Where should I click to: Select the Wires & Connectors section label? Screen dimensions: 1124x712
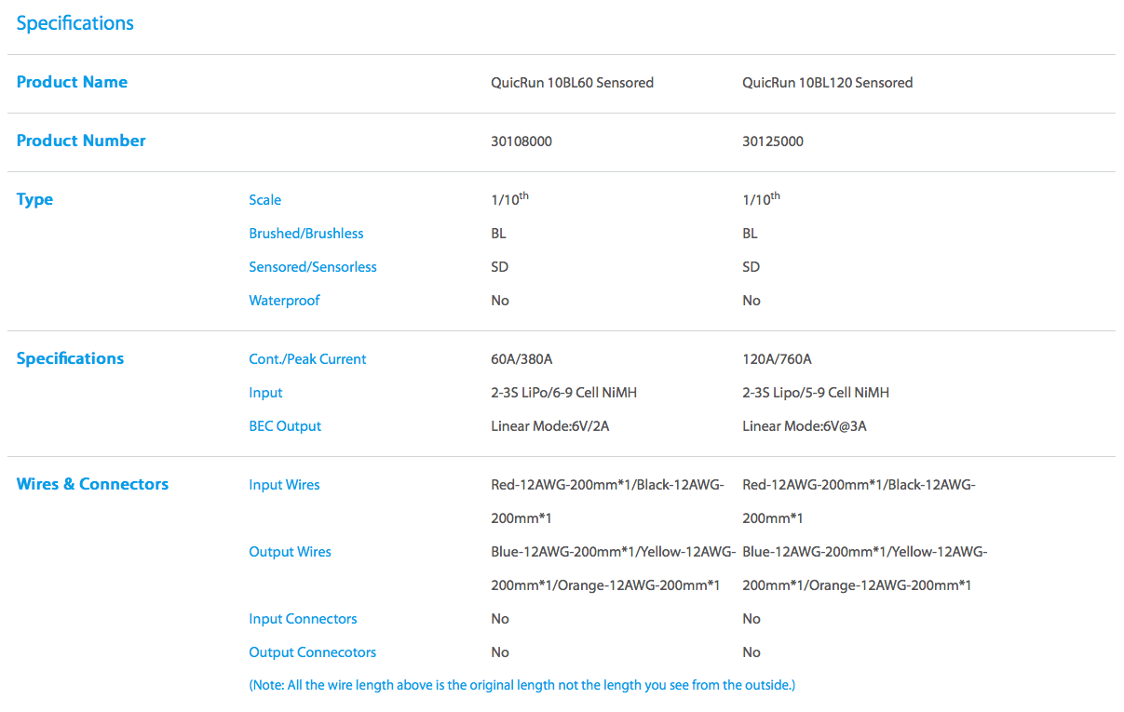(x=92, y=485)
